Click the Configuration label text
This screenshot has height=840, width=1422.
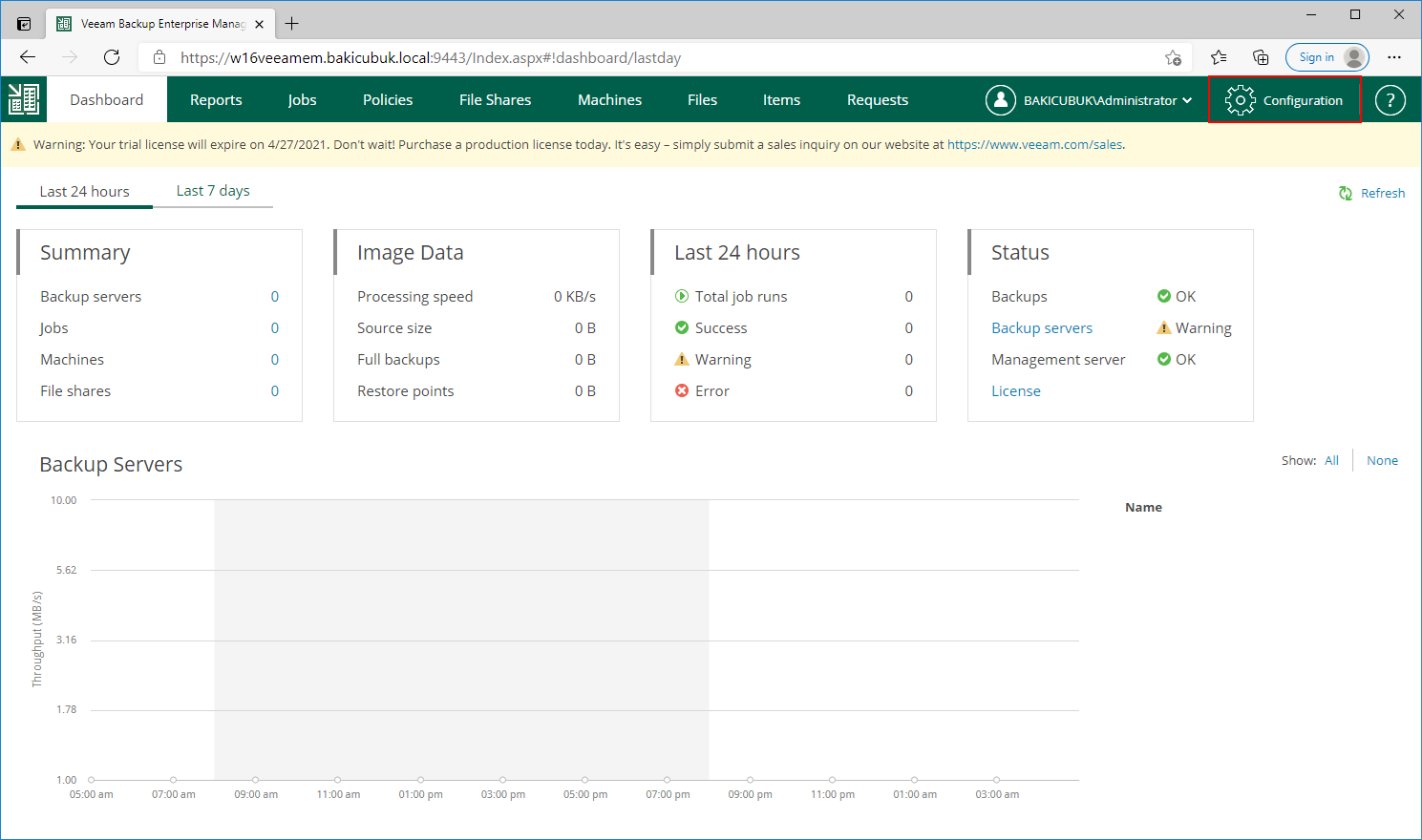point(1303,100)
